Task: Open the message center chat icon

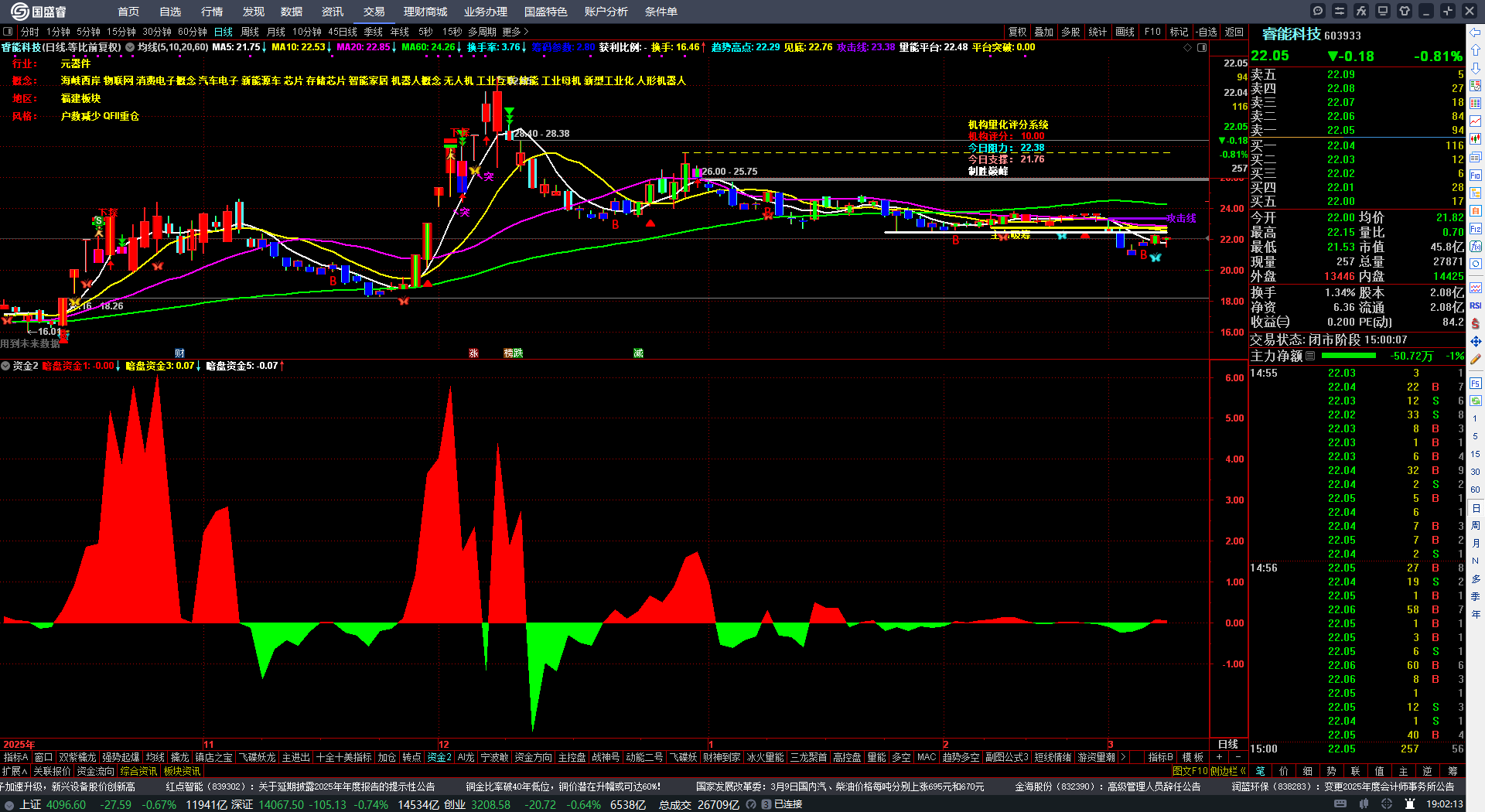Action: click(x=1318, y=11)
